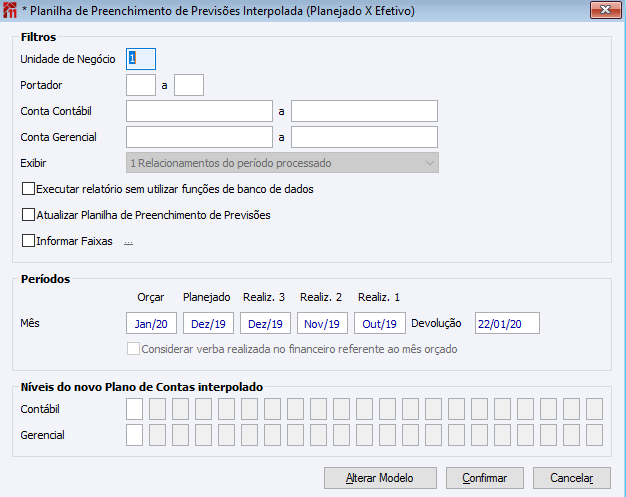Toggle Atualizar Planilha de Preenchimento de Previsões
The width and height of the screenshot is (626, 497).
pyautogui.click(x=28, y=214)
